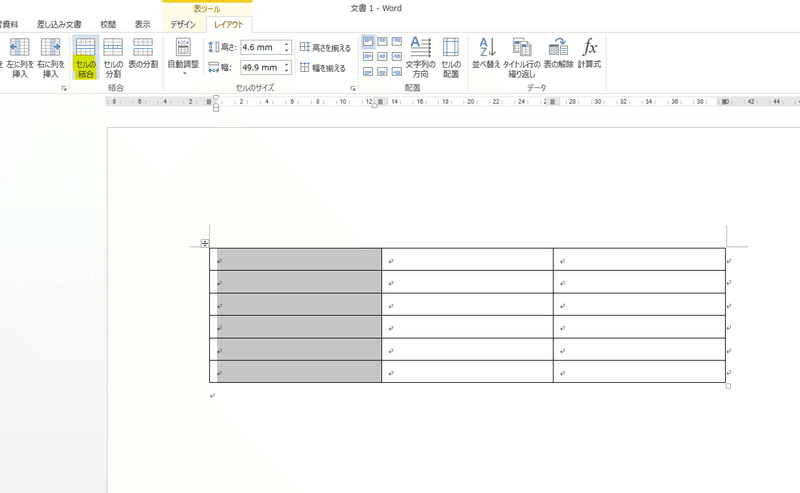Click the Split Table (表の分割) button
Screen dimensions: 800x493
click(143, 54)
